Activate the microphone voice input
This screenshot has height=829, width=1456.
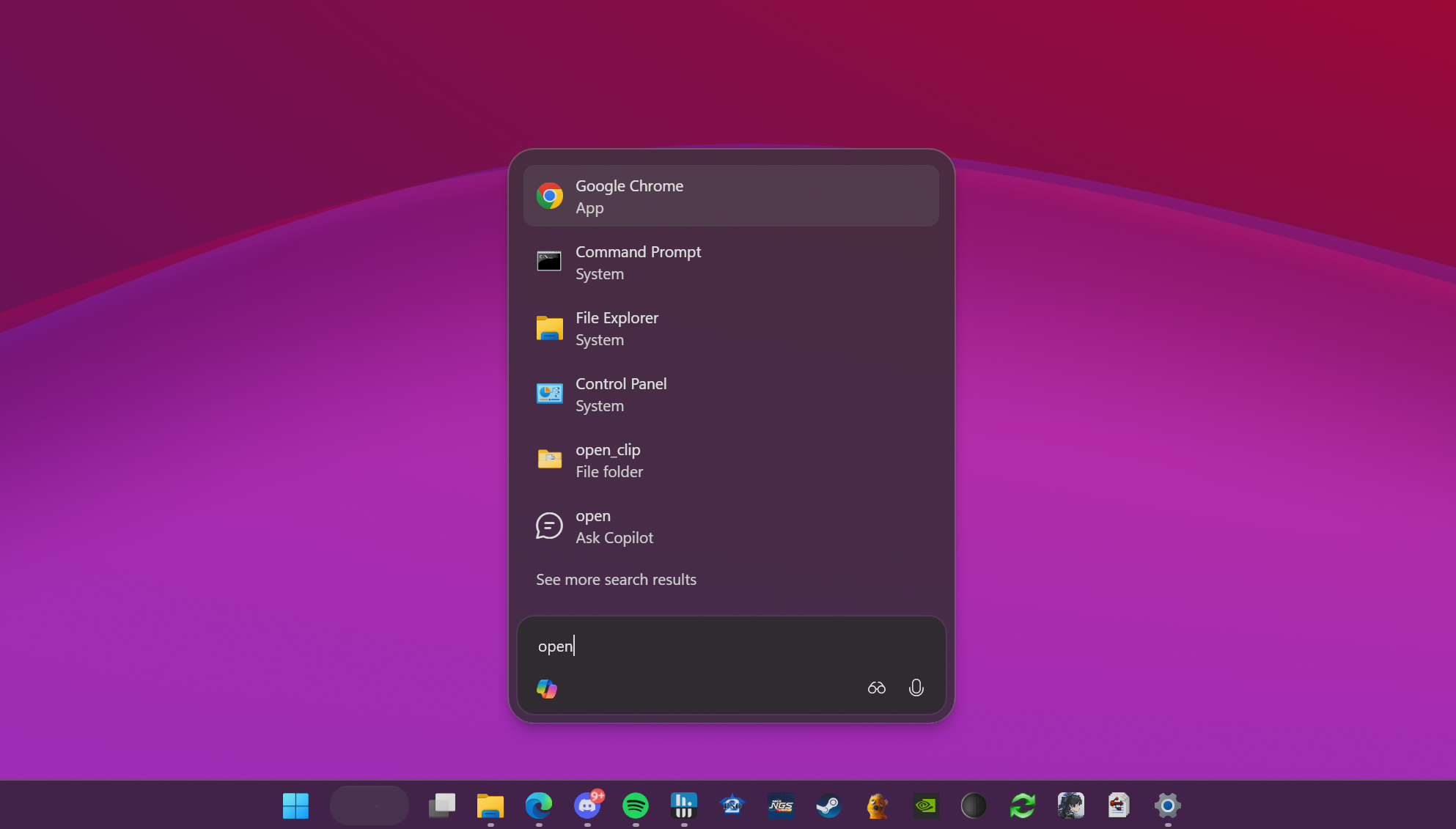click(916, 688)
